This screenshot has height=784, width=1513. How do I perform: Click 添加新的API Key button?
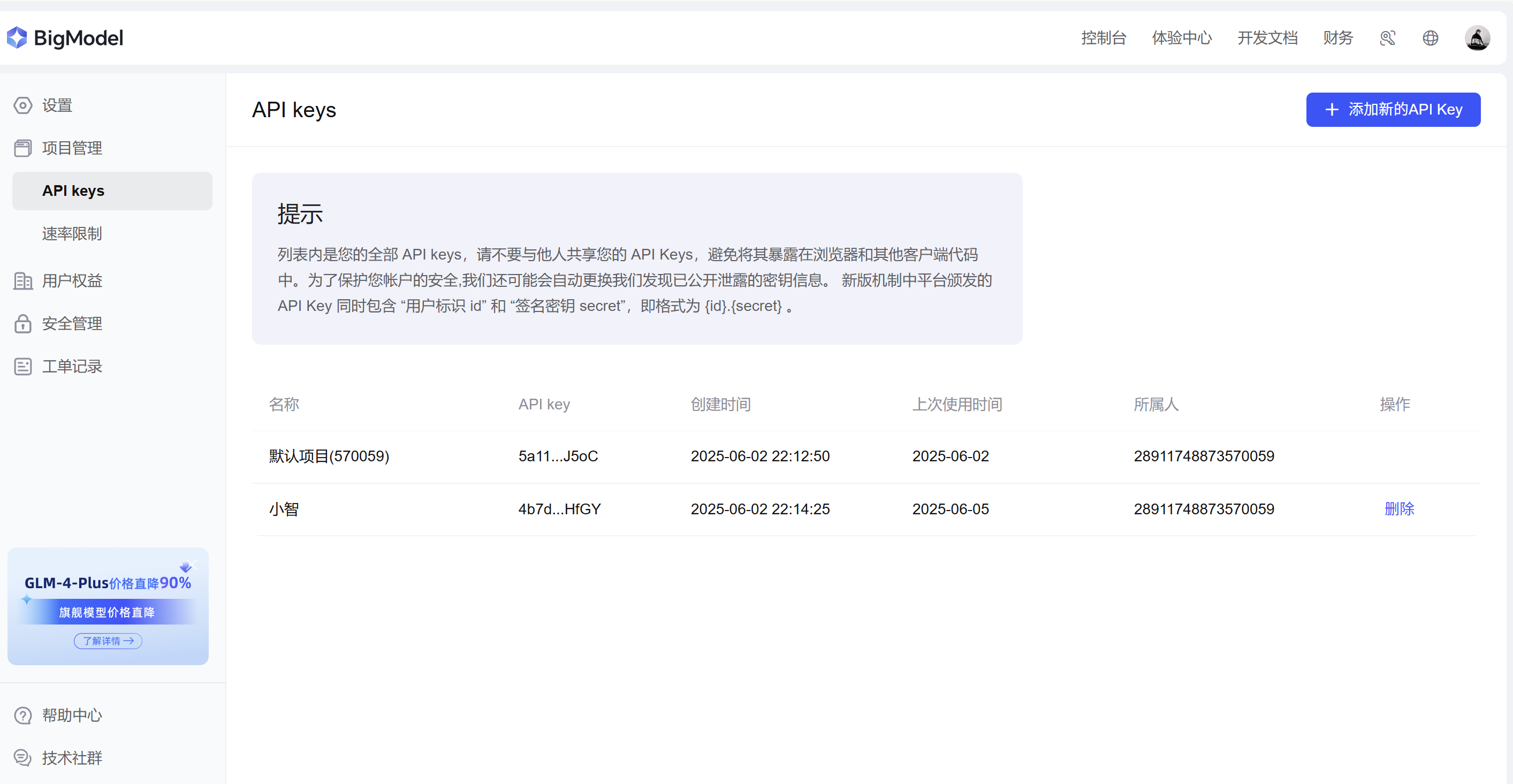click(x=1393, y=110)
